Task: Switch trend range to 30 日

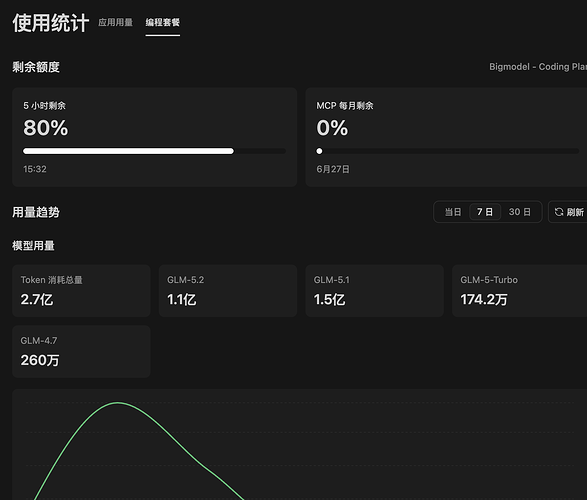Action: point(520,212)
